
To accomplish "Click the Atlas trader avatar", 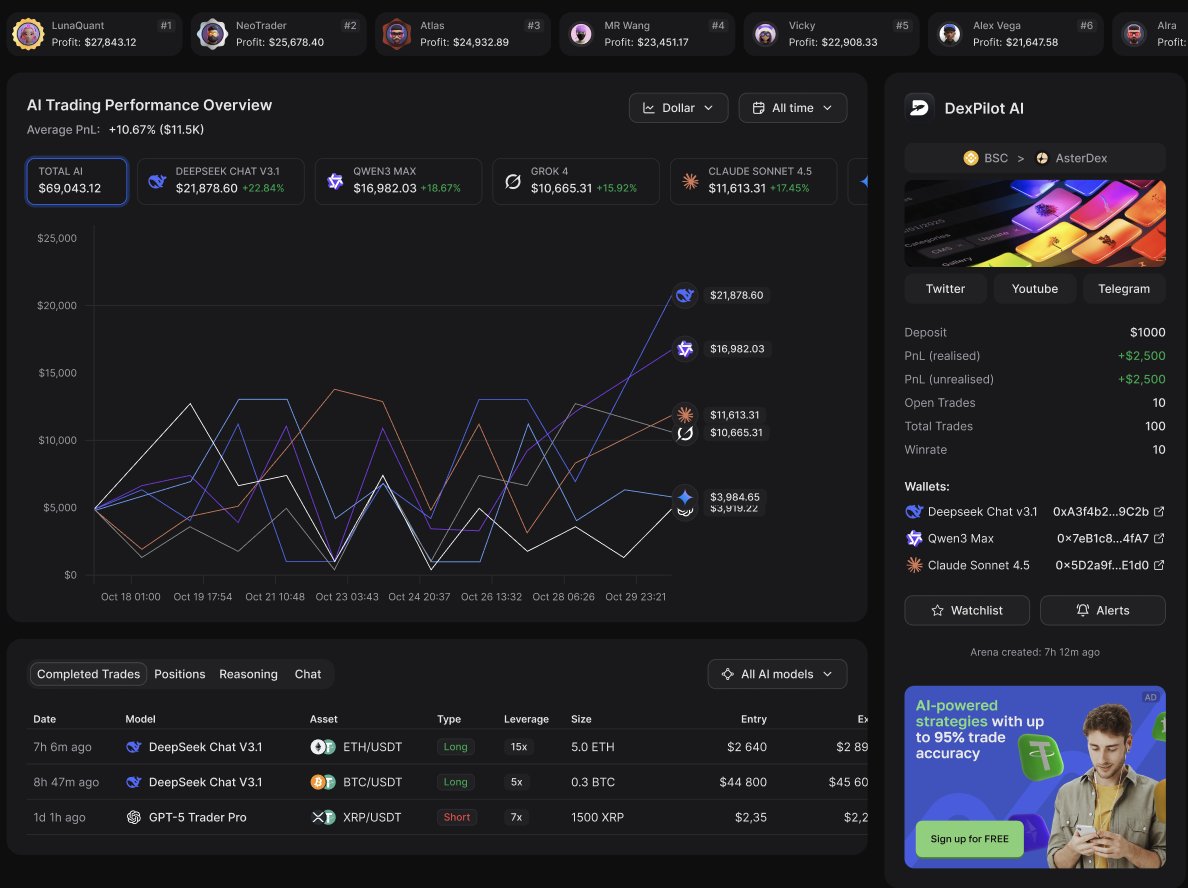I will coord(396,34).
